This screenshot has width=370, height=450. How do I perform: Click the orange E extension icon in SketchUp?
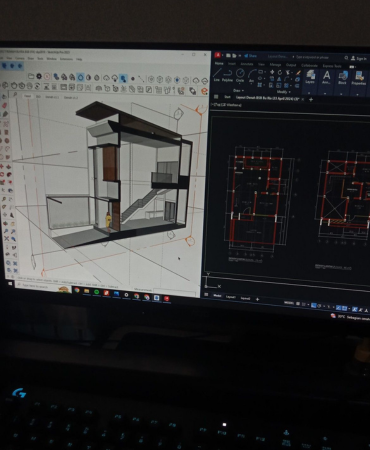pyautogui.click(x=204, y=91)
